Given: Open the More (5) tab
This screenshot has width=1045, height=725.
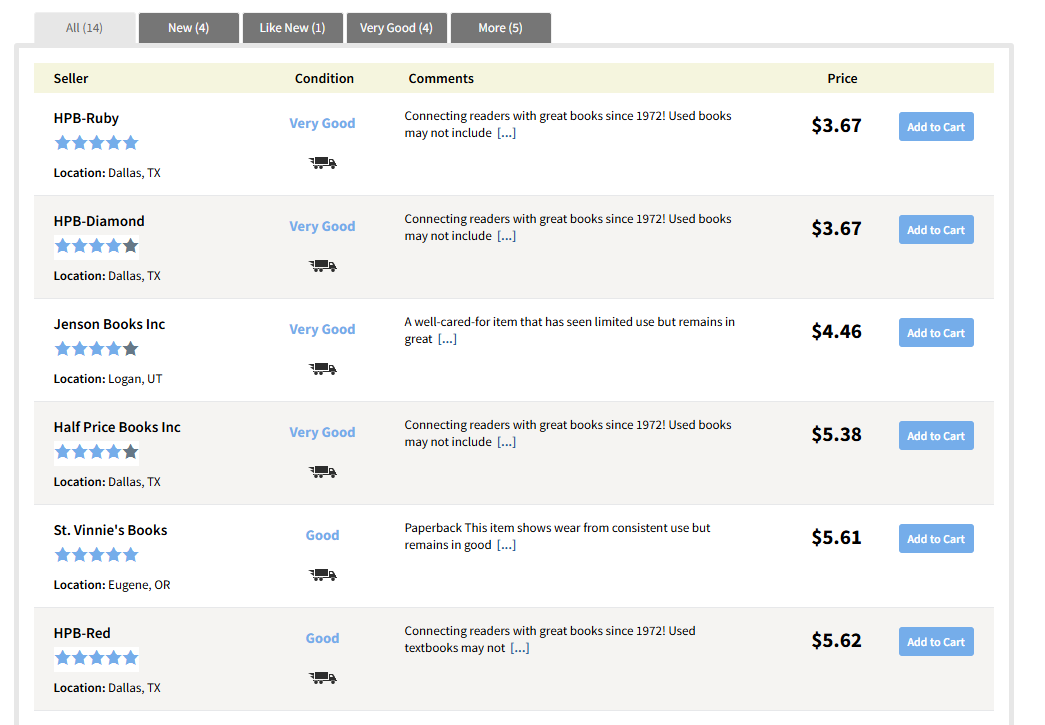Looking at the screenshot, I should tap(501, 28).
